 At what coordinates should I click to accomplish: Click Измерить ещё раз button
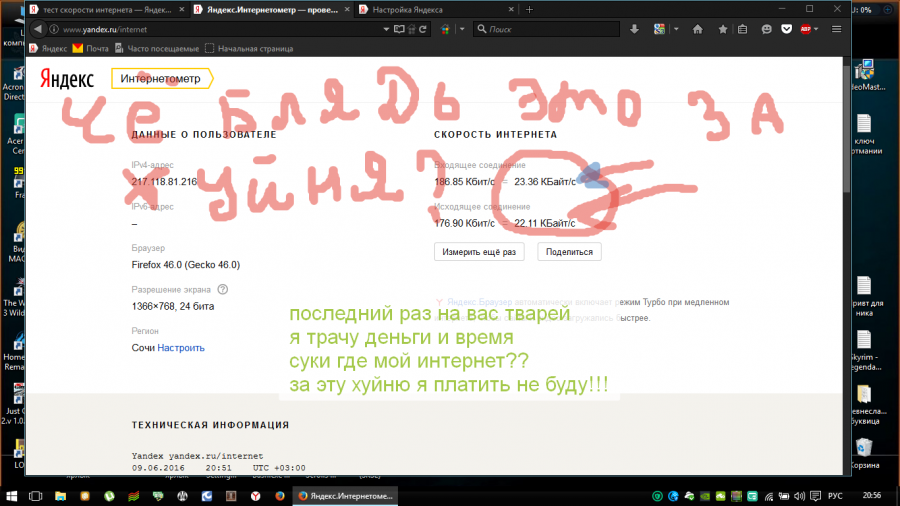coord(479,252)
